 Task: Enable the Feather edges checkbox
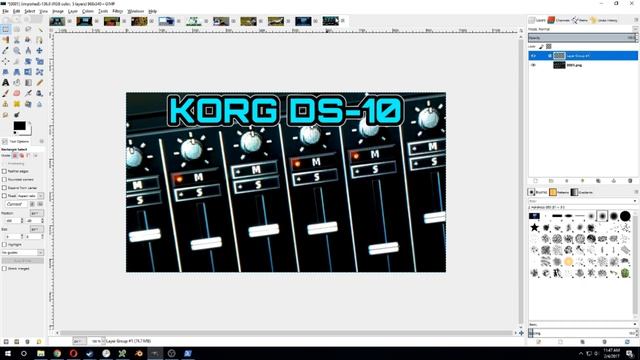pyautogui.click(x=4, y=171)
